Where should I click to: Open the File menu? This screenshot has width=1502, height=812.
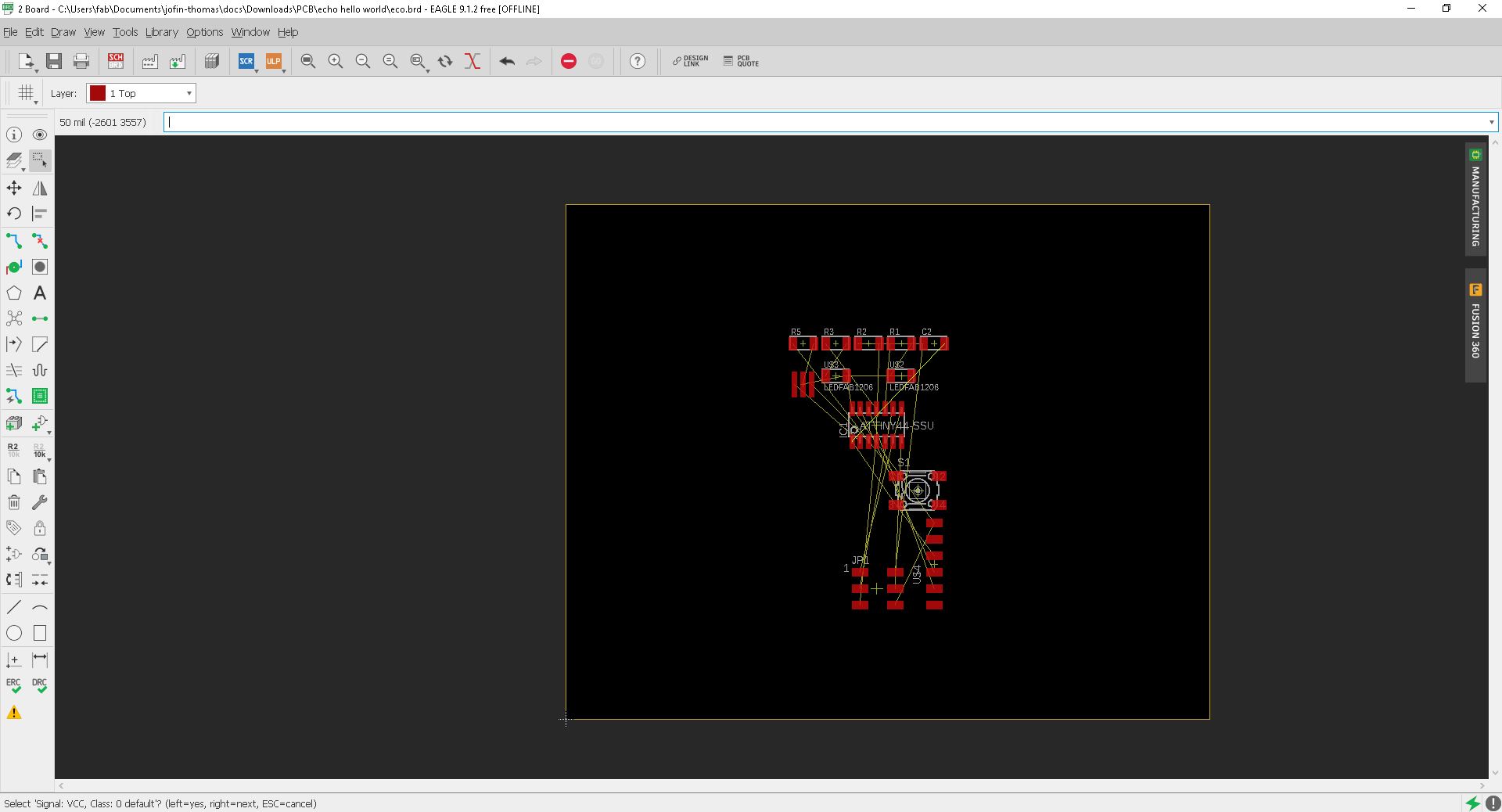tap(10, 32)
